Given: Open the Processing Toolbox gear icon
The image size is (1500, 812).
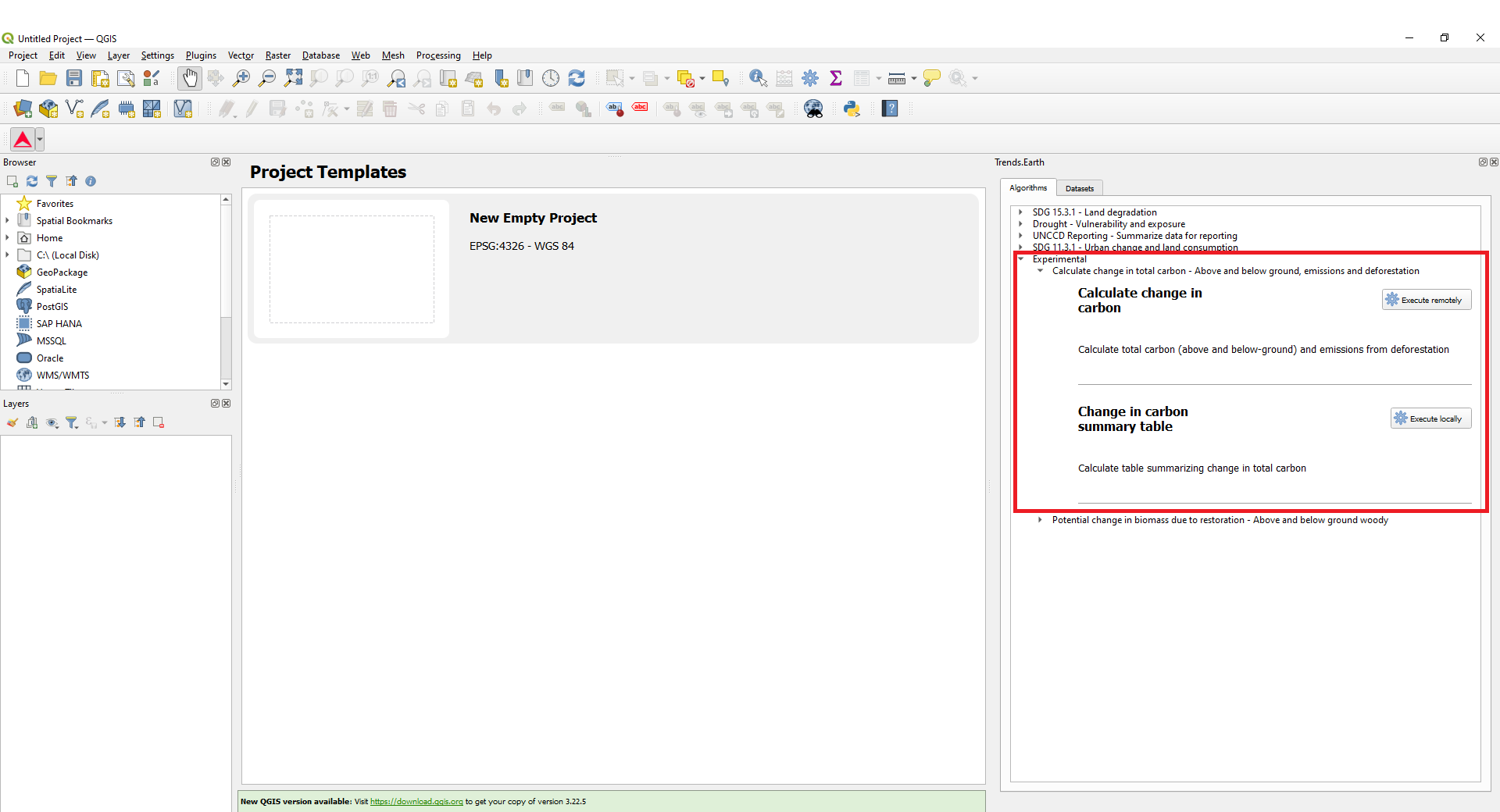Looking at the screenshot, I should pos(810,78).
